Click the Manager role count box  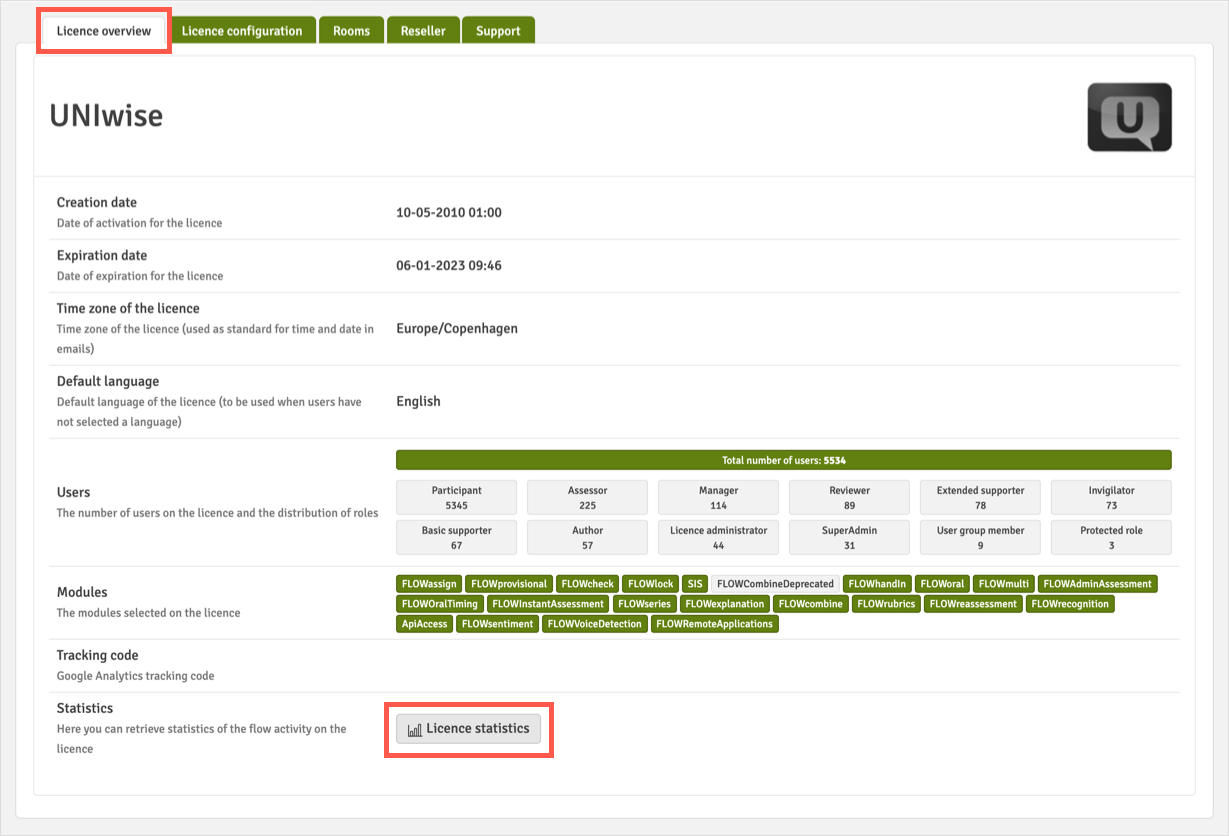tap(718, 497)
